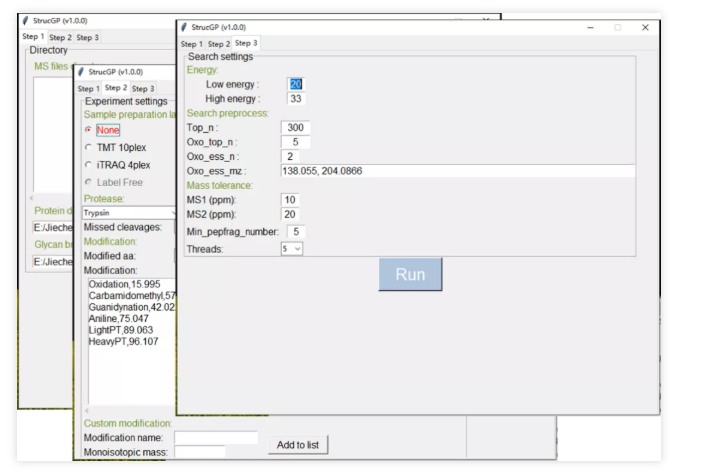Click the MS2 (ppm) tolerance field
The width and height of the screenshot is (705, 475).
point(295,214)
